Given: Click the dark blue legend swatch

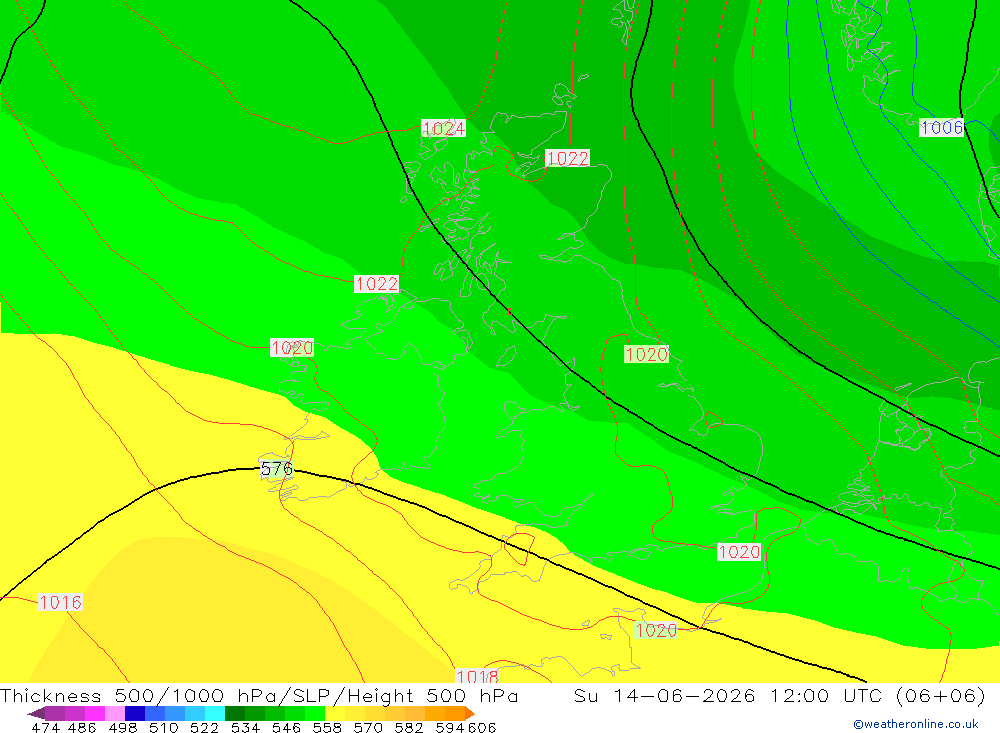Looking at the screenshot, I should pos(135,713).
